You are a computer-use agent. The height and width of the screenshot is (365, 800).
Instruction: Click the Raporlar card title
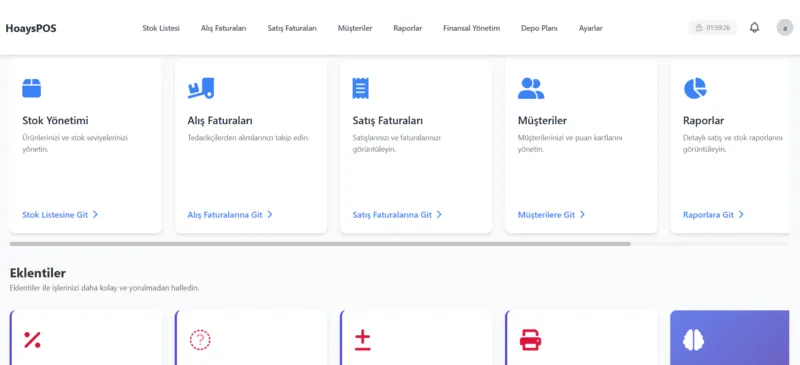point(704,121)
